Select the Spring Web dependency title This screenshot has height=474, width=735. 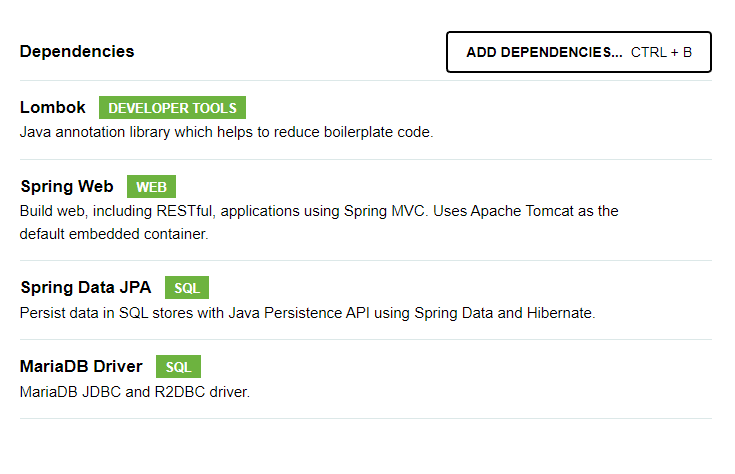pyautogui.click(x=67, y=187)
